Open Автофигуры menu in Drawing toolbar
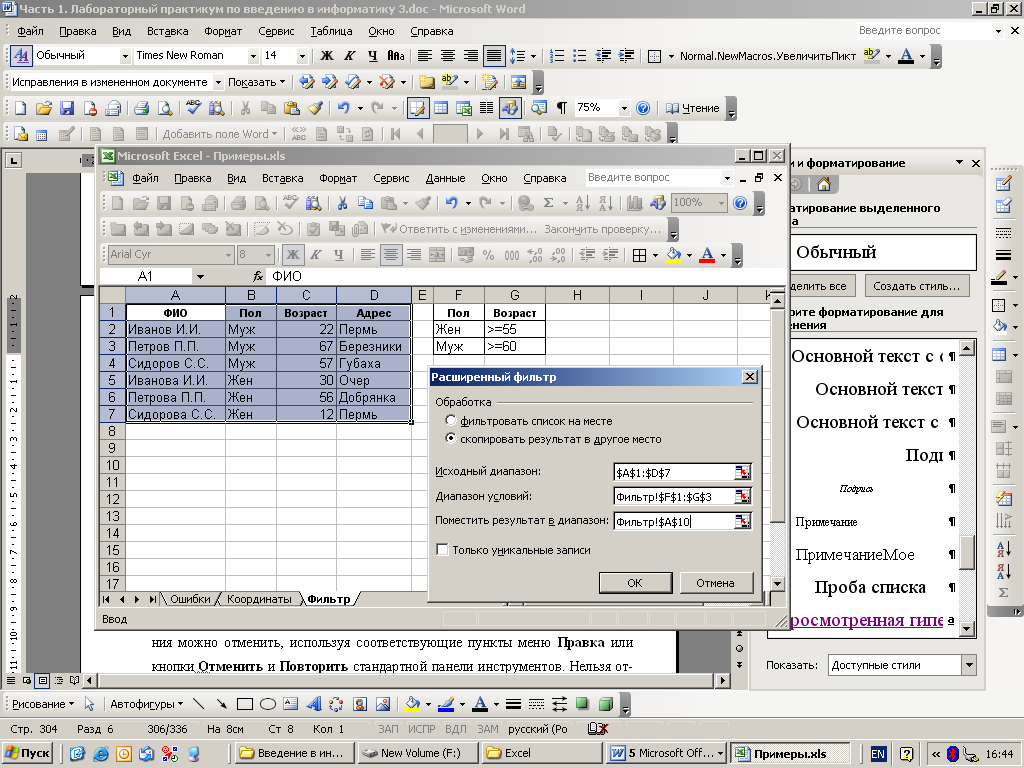This screenshot has height=768, width=1024. pyautogui.click(x=146, y=704)
